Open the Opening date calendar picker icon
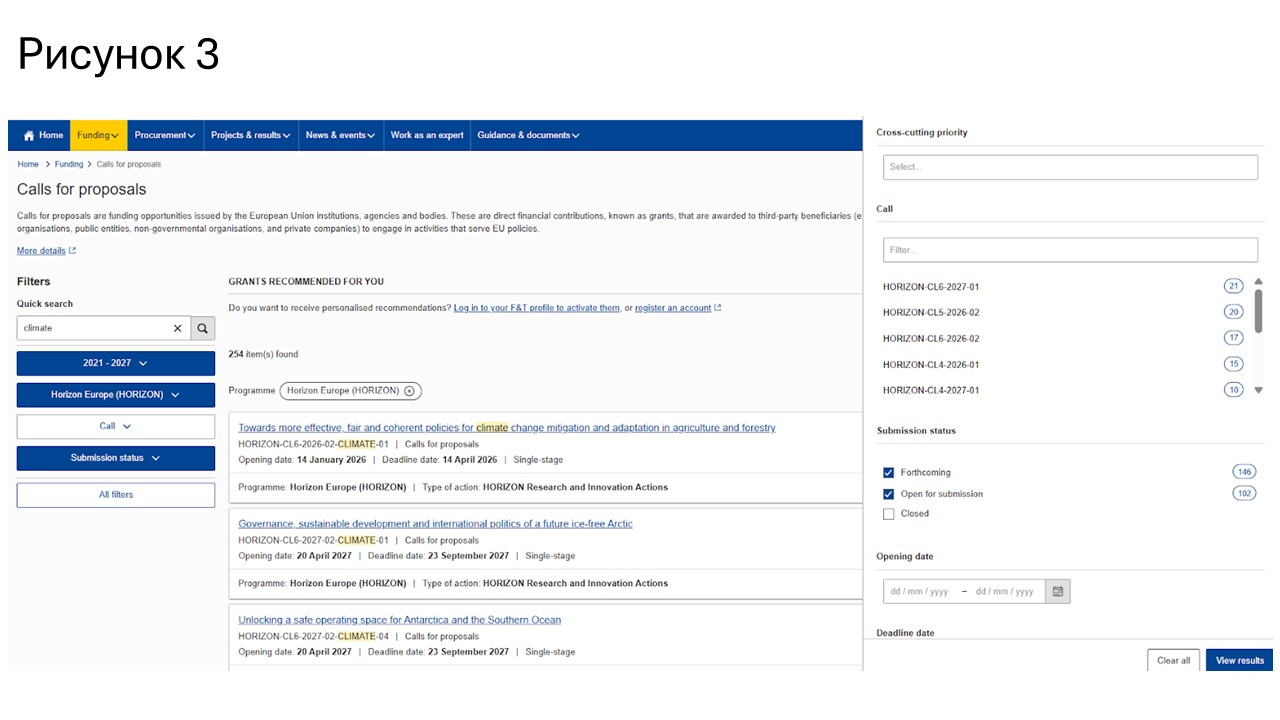The height and width of the screenshot is (720, 1280). pyautogui.click(x=1058, y=592)
